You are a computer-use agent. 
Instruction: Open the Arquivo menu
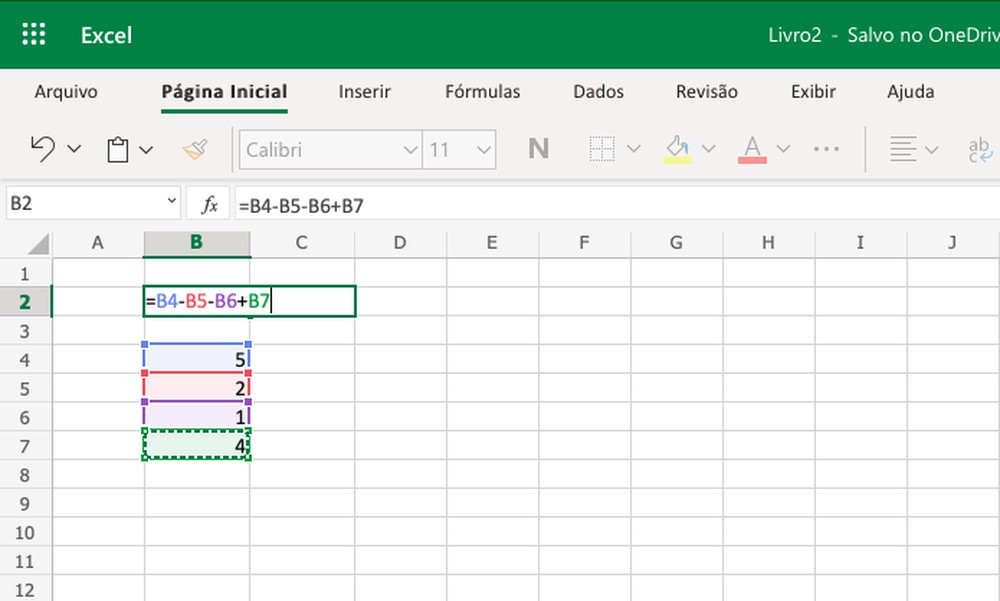(x=66, y=91)
